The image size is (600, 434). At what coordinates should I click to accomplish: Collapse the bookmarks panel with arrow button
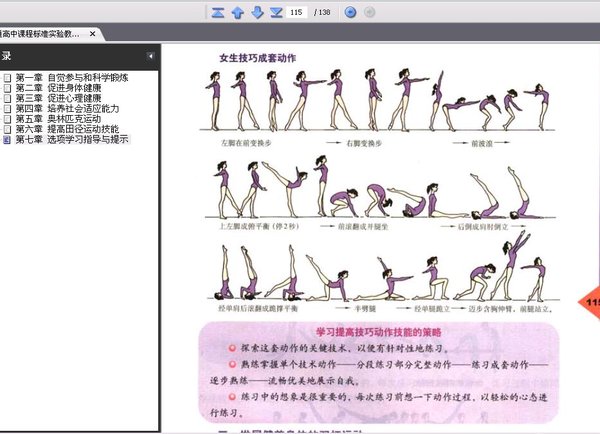pyautogui.click(x=150, y=56)
